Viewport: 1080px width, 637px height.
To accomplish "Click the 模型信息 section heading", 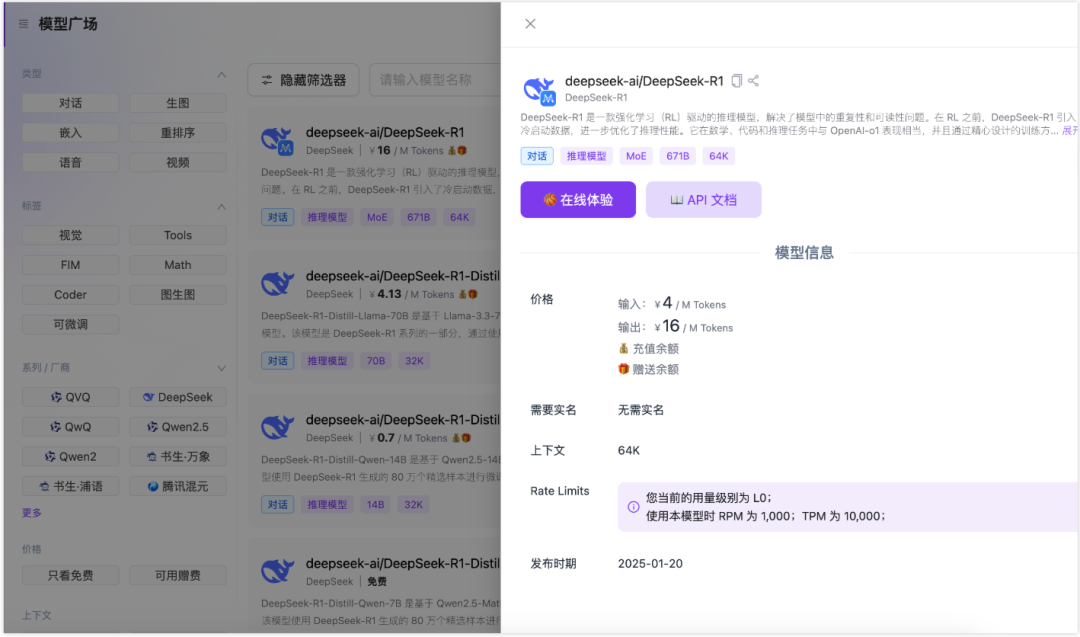I will click(x=804, y=253).
